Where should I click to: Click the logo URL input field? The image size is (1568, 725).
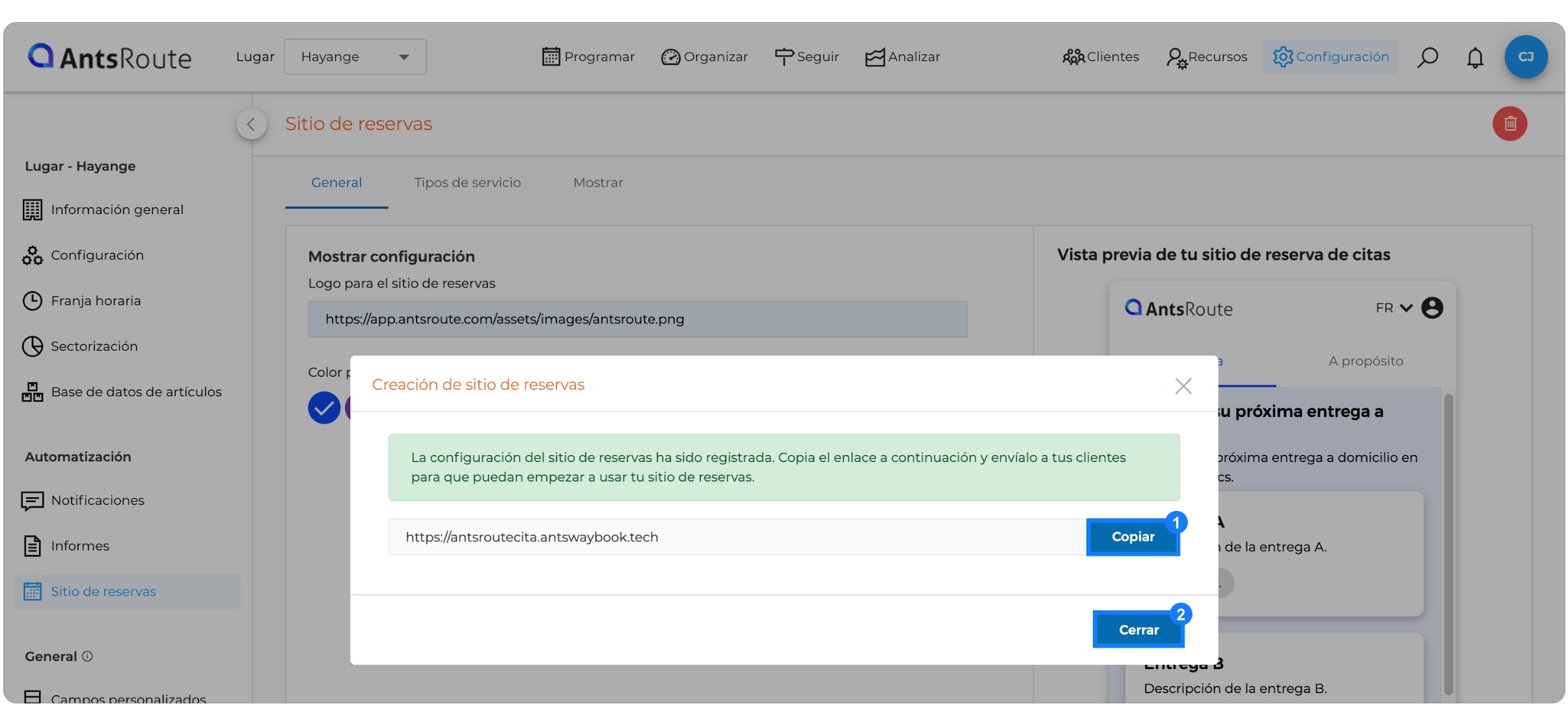pos(637,319)
